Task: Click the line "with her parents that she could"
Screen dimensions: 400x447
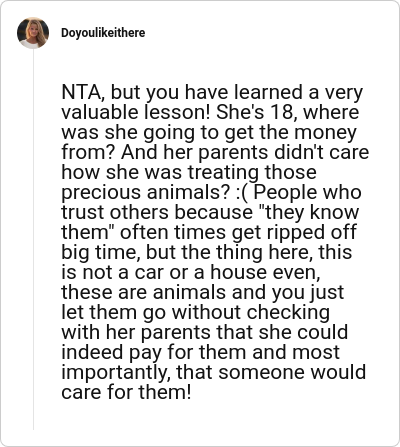Action: point(205,332)
